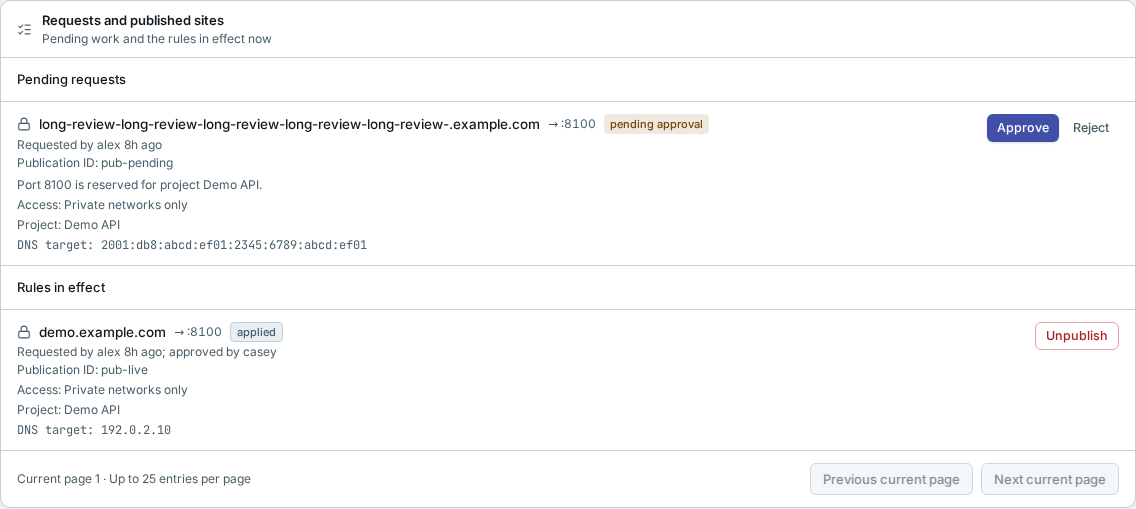
Task: Click 'Current page 1 · Up to 25 entries per page'
Action: (x=134, y=479)
